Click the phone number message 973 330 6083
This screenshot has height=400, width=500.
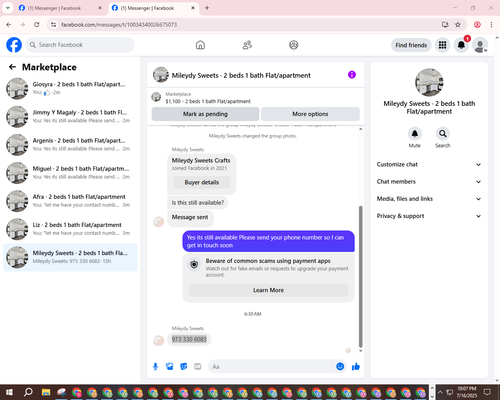pos(189,339)
